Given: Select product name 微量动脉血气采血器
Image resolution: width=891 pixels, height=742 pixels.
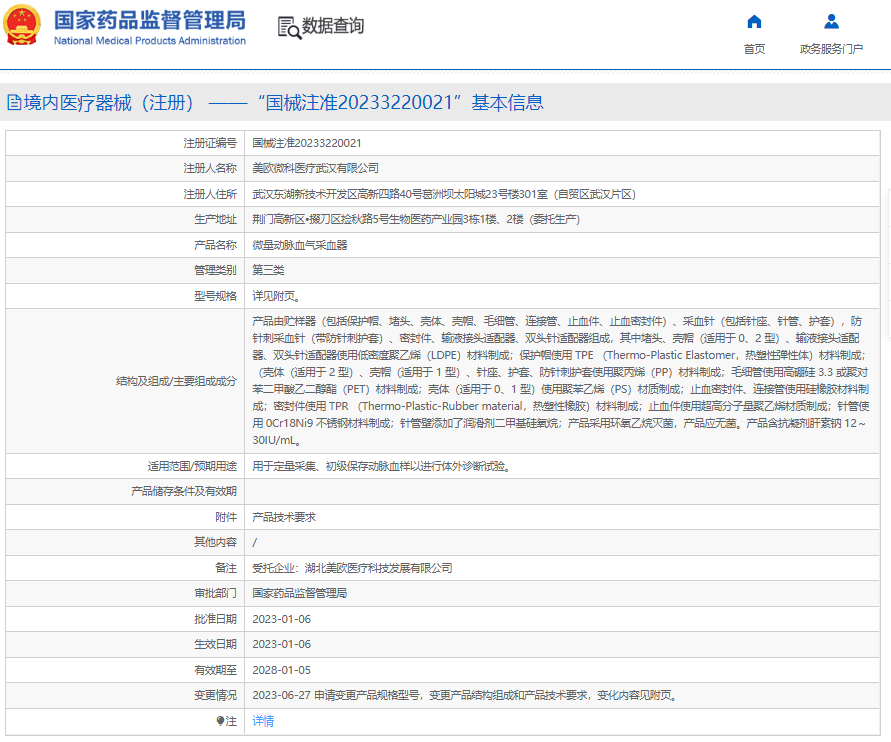Looking at the screenshot, I should (x=299, y=245).
